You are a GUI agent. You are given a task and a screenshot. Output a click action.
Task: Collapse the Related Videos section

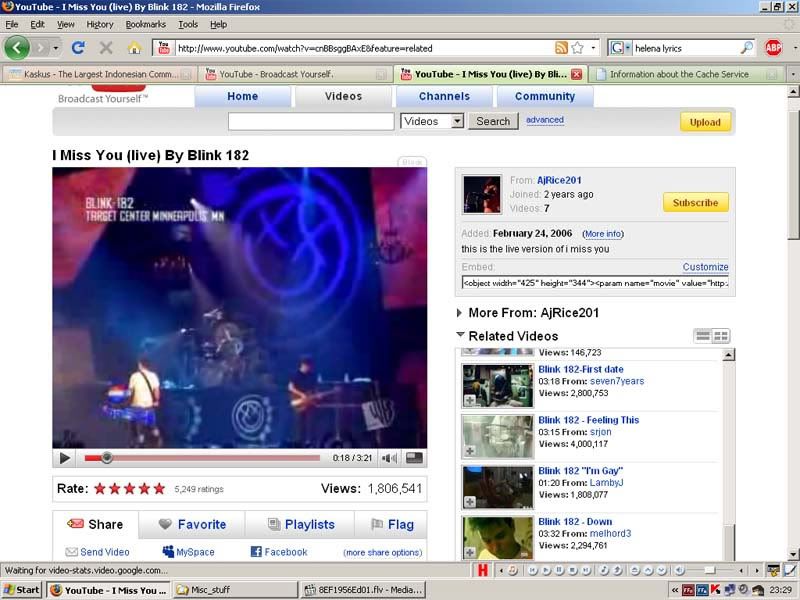[x=460, y=335]
